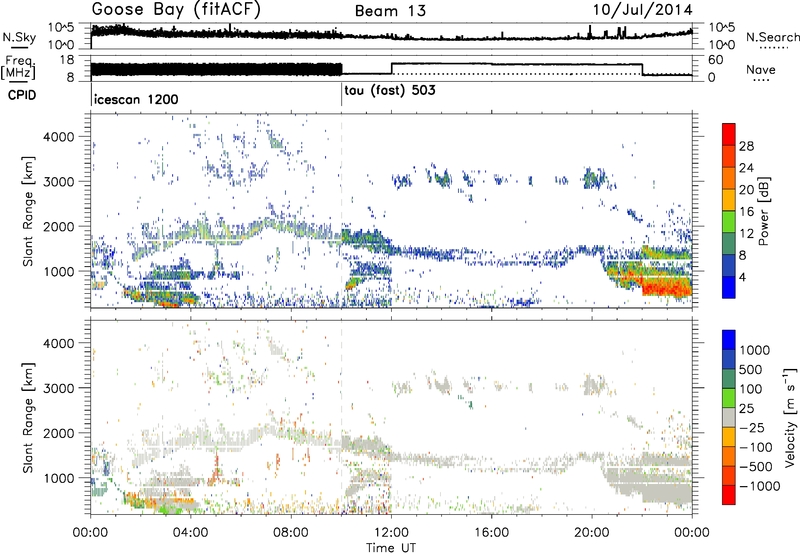
Task: Click the '1000' tick on Velocity scale
Action: (755, 350)
